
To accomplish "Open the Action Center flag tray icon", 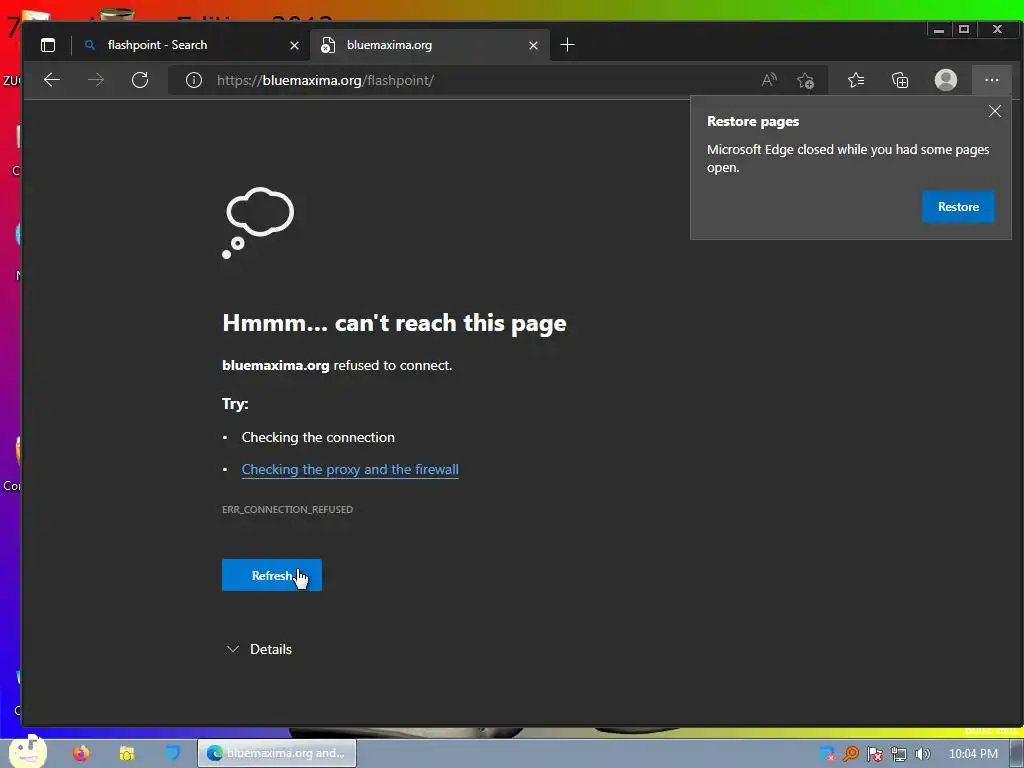I will 874,754.
